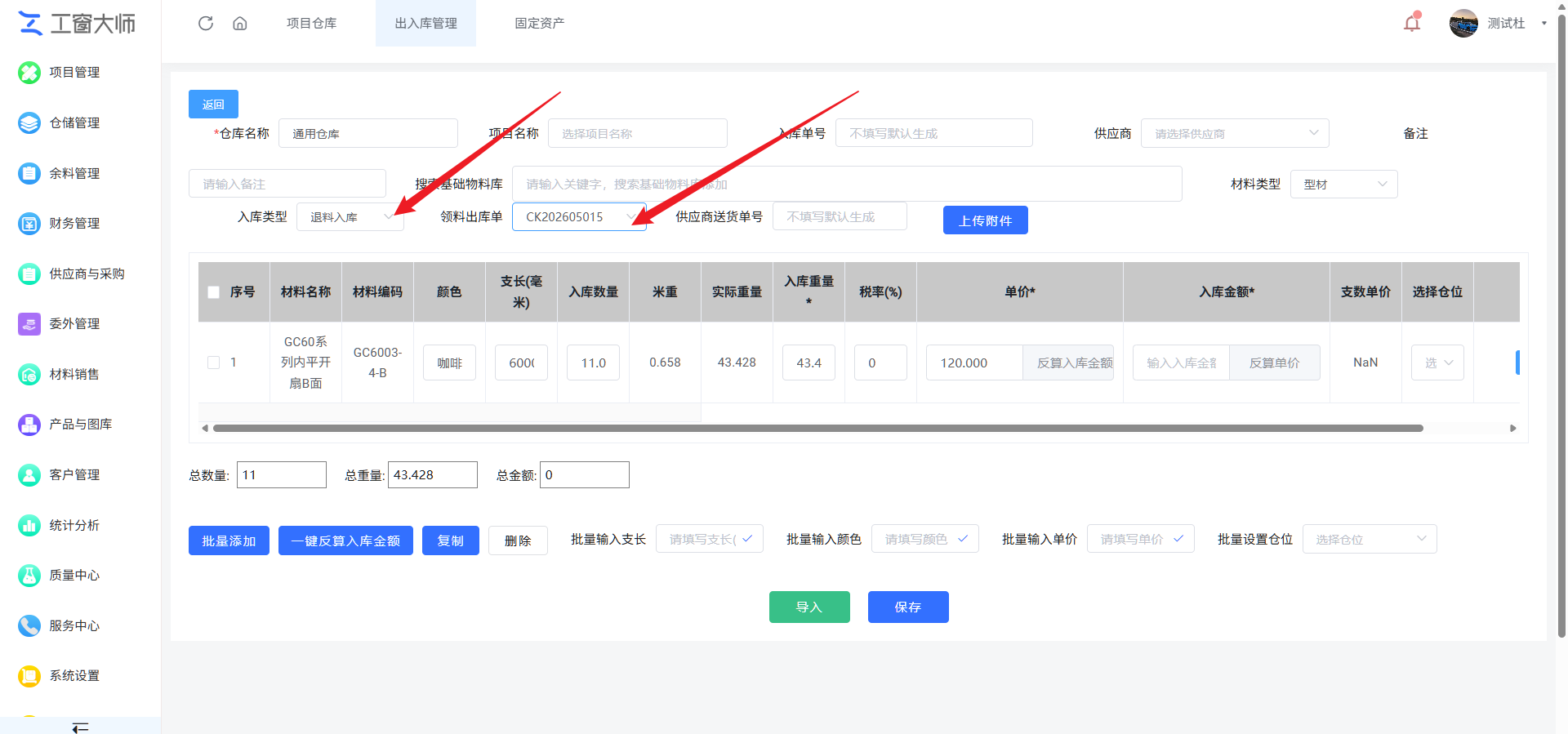Switch to the 项目仓库 tab
Screen dimensions: 1568x734
[311, 23]
